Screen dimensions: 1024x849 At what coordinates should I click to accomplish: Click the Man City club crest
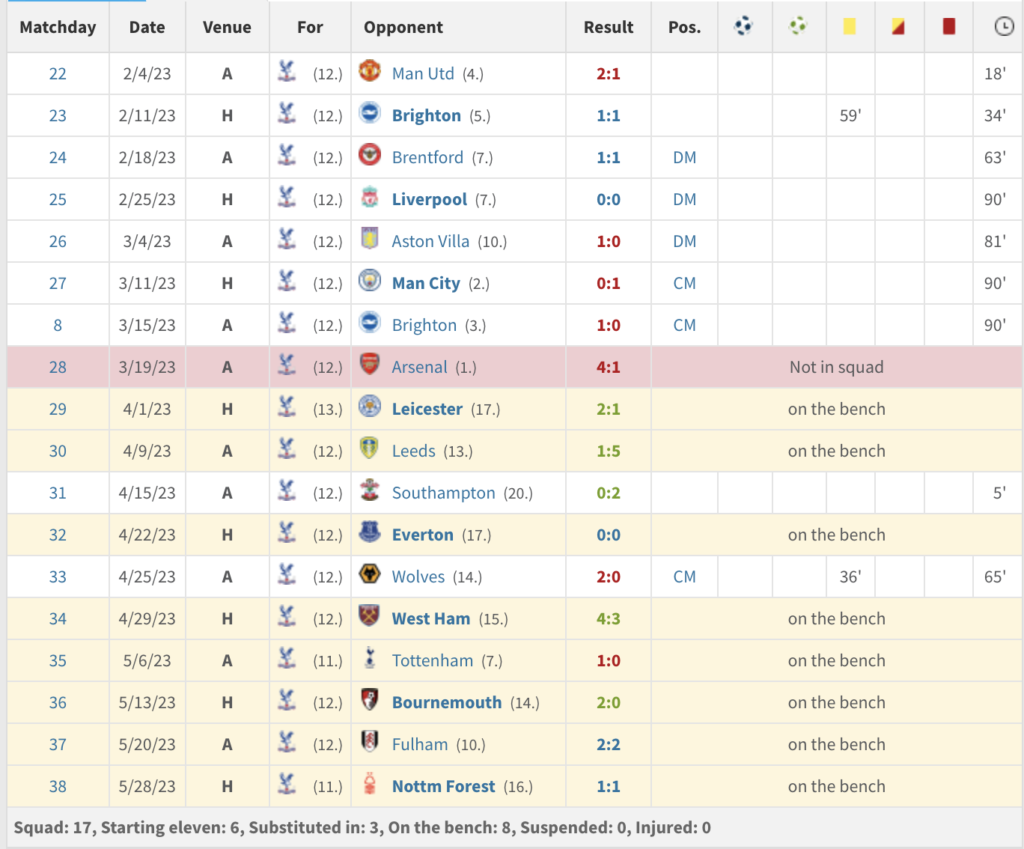click(370, 280)
